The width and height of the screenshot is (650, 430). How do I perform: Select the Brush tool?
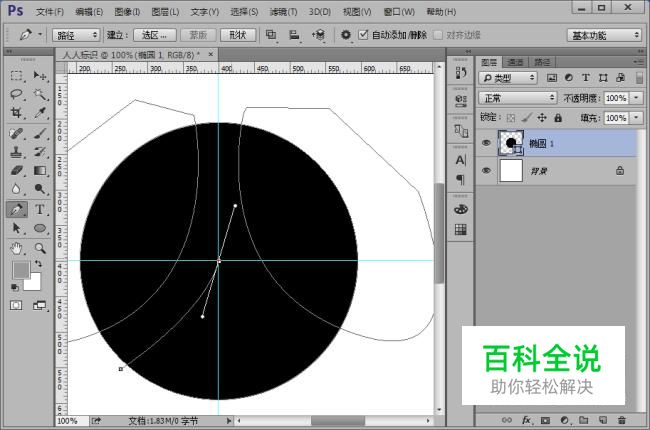click(40, 134)
